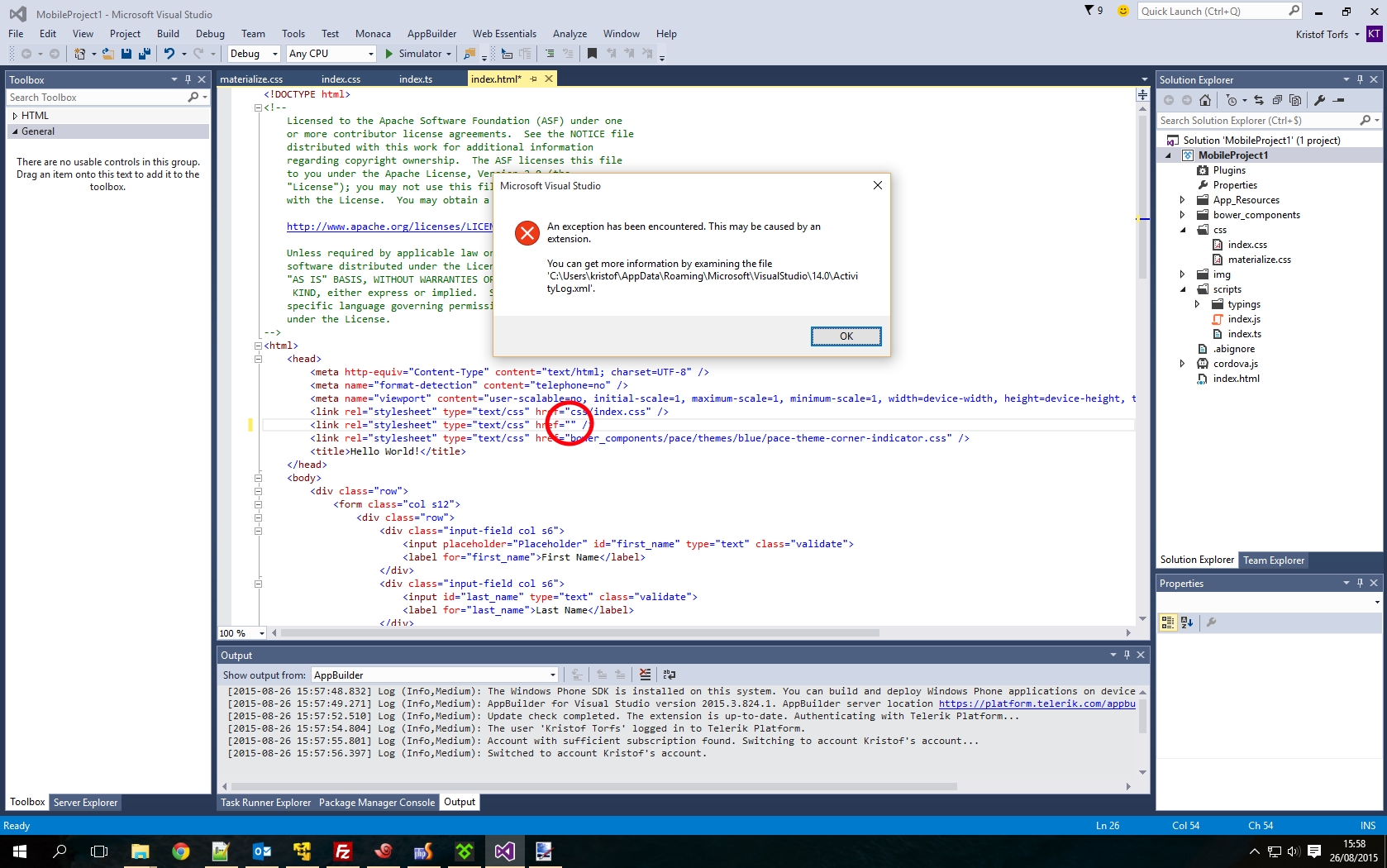Open the platform.telerik.com link in Output

(x=1037, y=703)
